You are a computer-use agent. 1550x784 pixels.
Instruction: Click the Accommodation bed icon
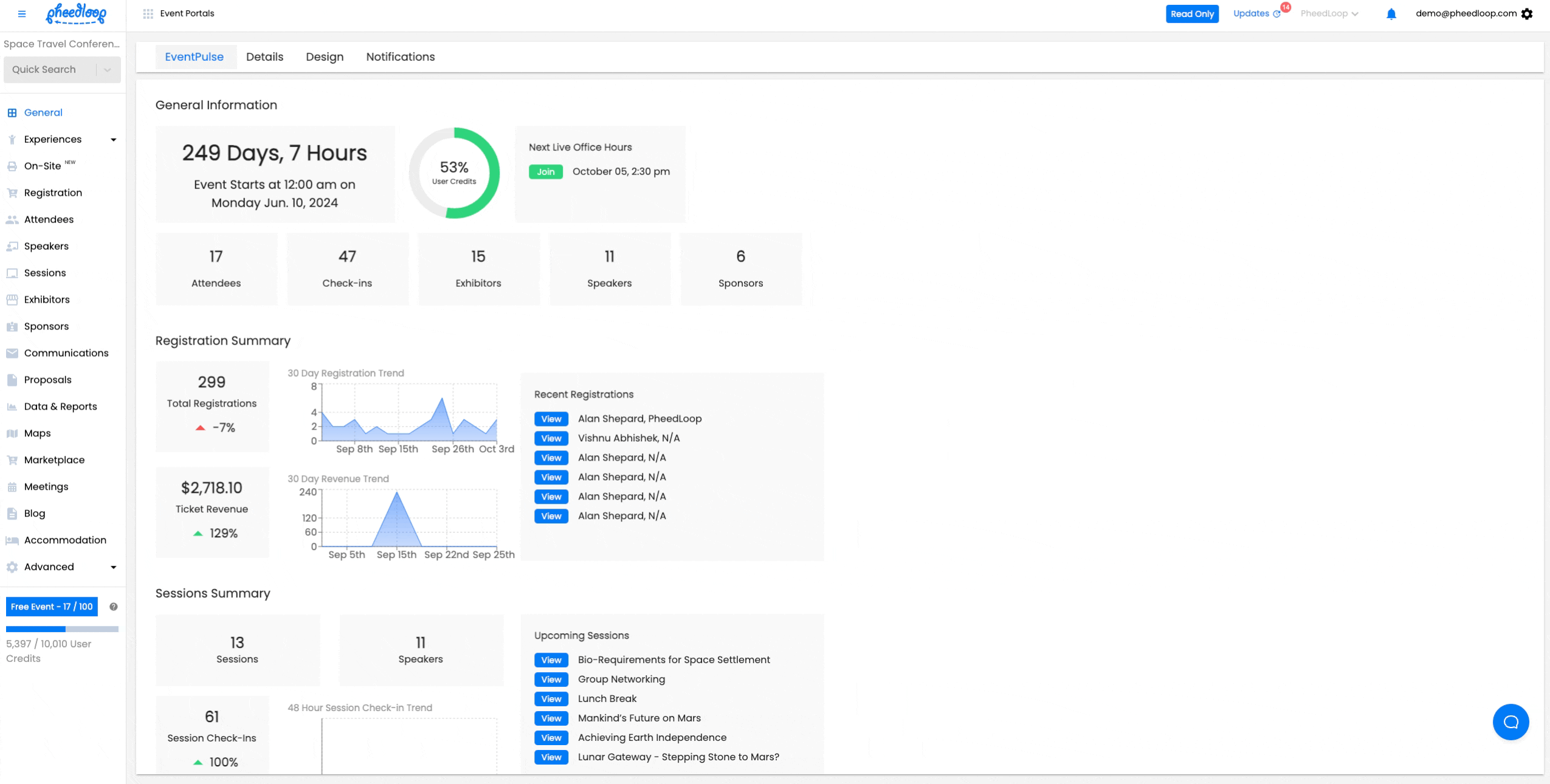click(x=12, y=540)
